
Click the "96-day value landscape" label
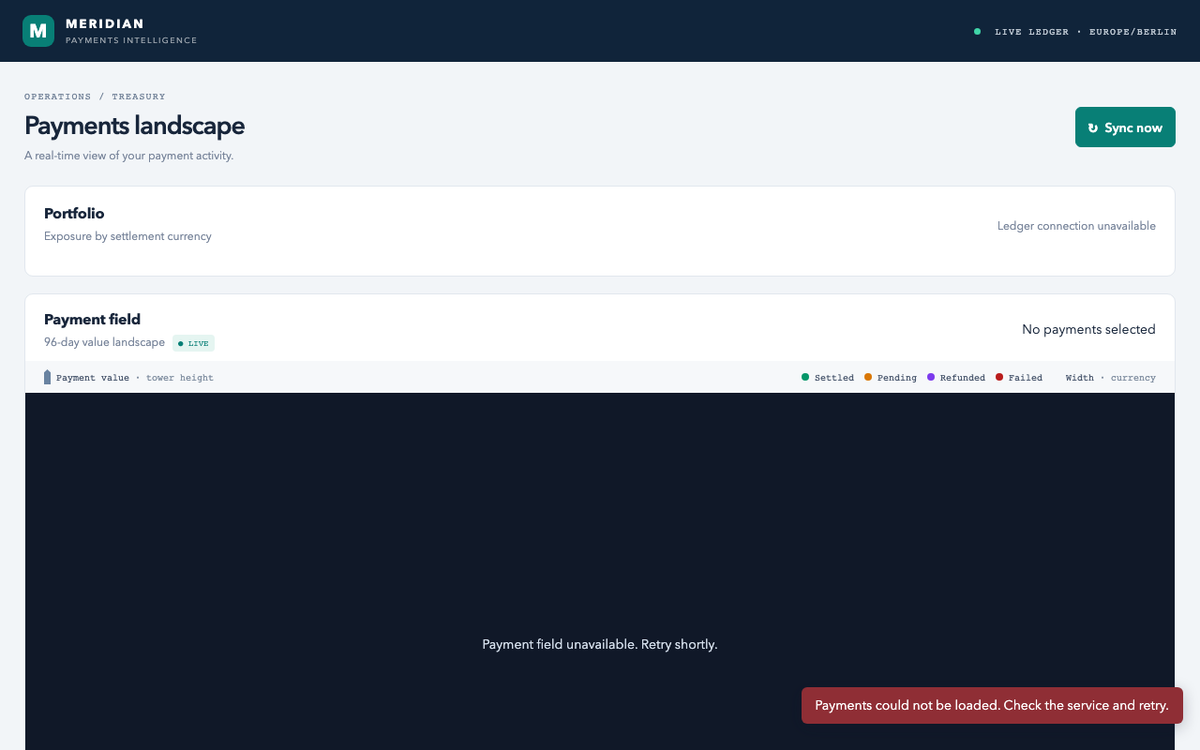click(104, 342)
